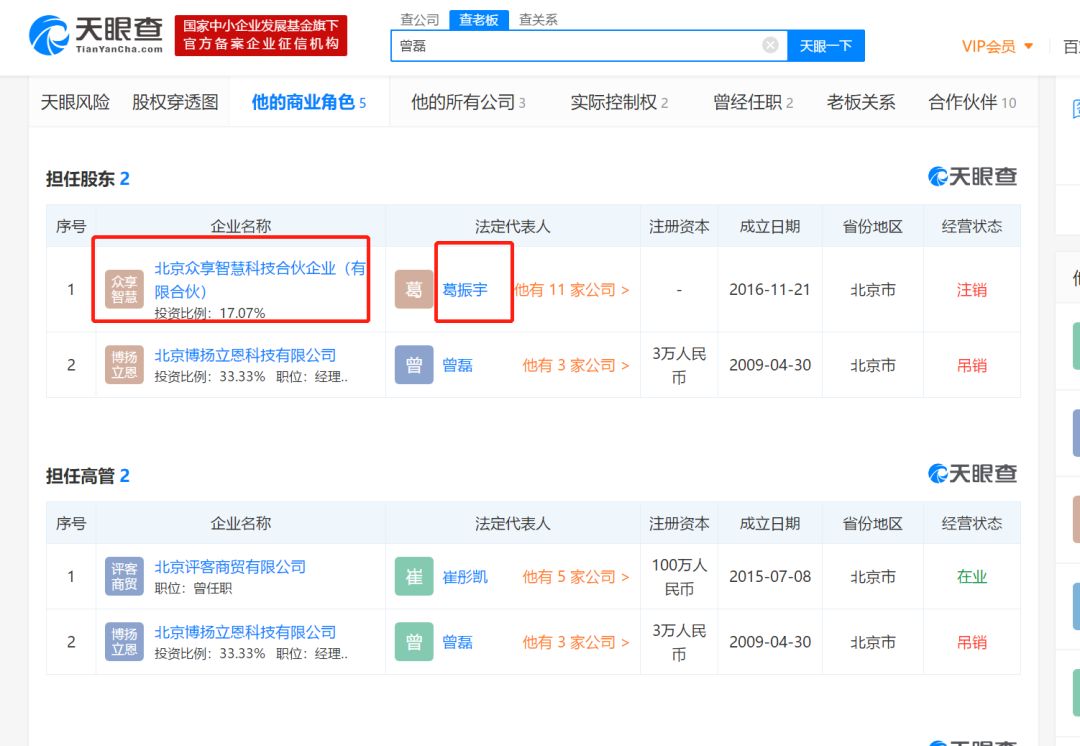The width and height of the screenshot is (1080, 746).
Task: Click the 博扬立恩 logo in 担任股东 table
Action: [x=124, y=364]
